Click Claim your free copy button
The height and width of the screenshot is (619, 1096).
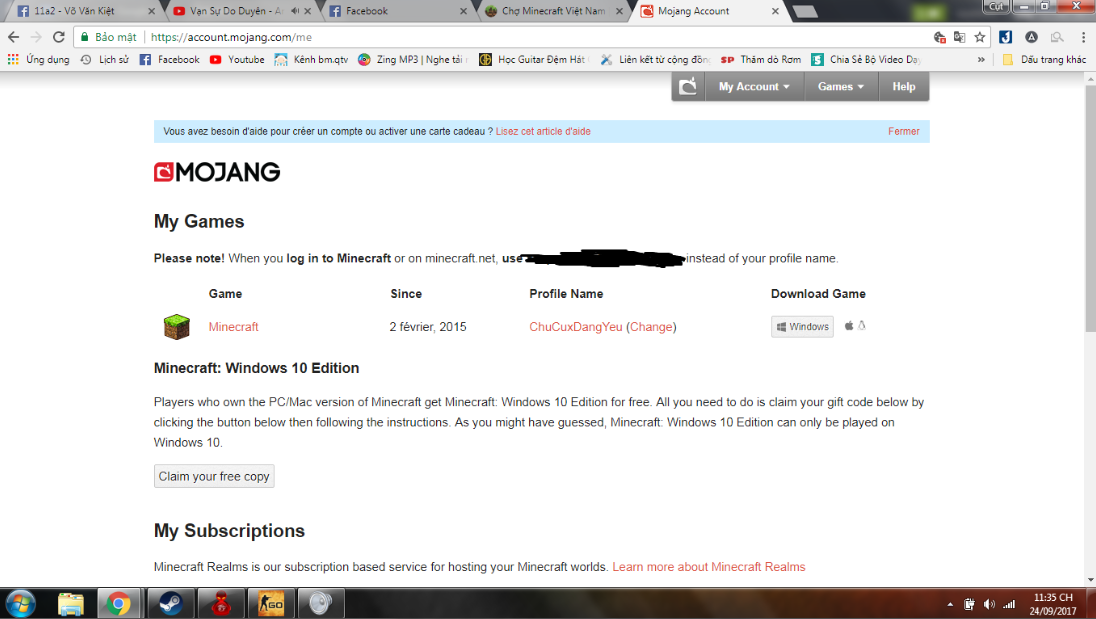click(214, 476)
